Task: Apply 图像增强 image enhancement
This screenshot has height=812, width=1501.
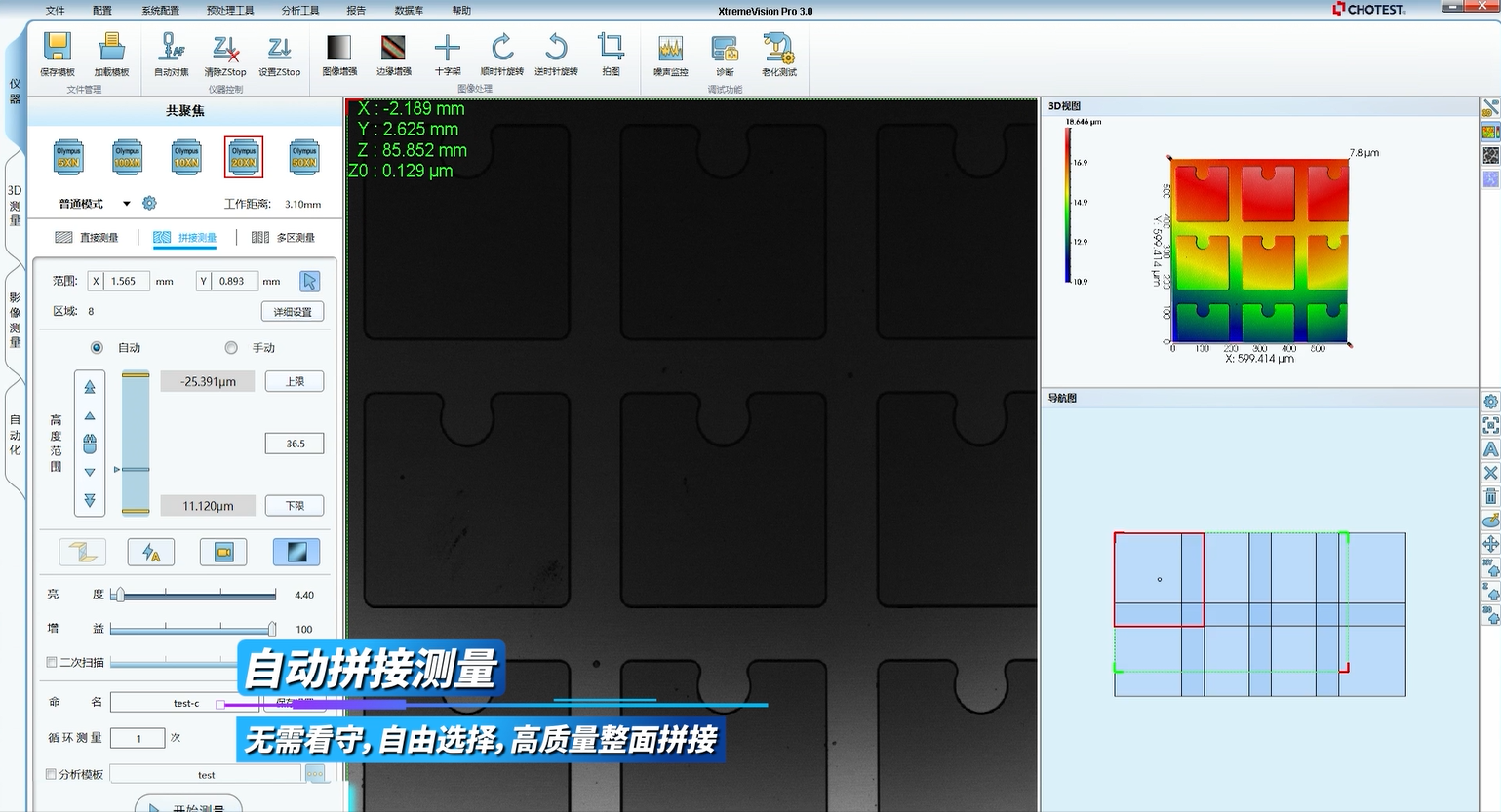Action: point(338,48)
